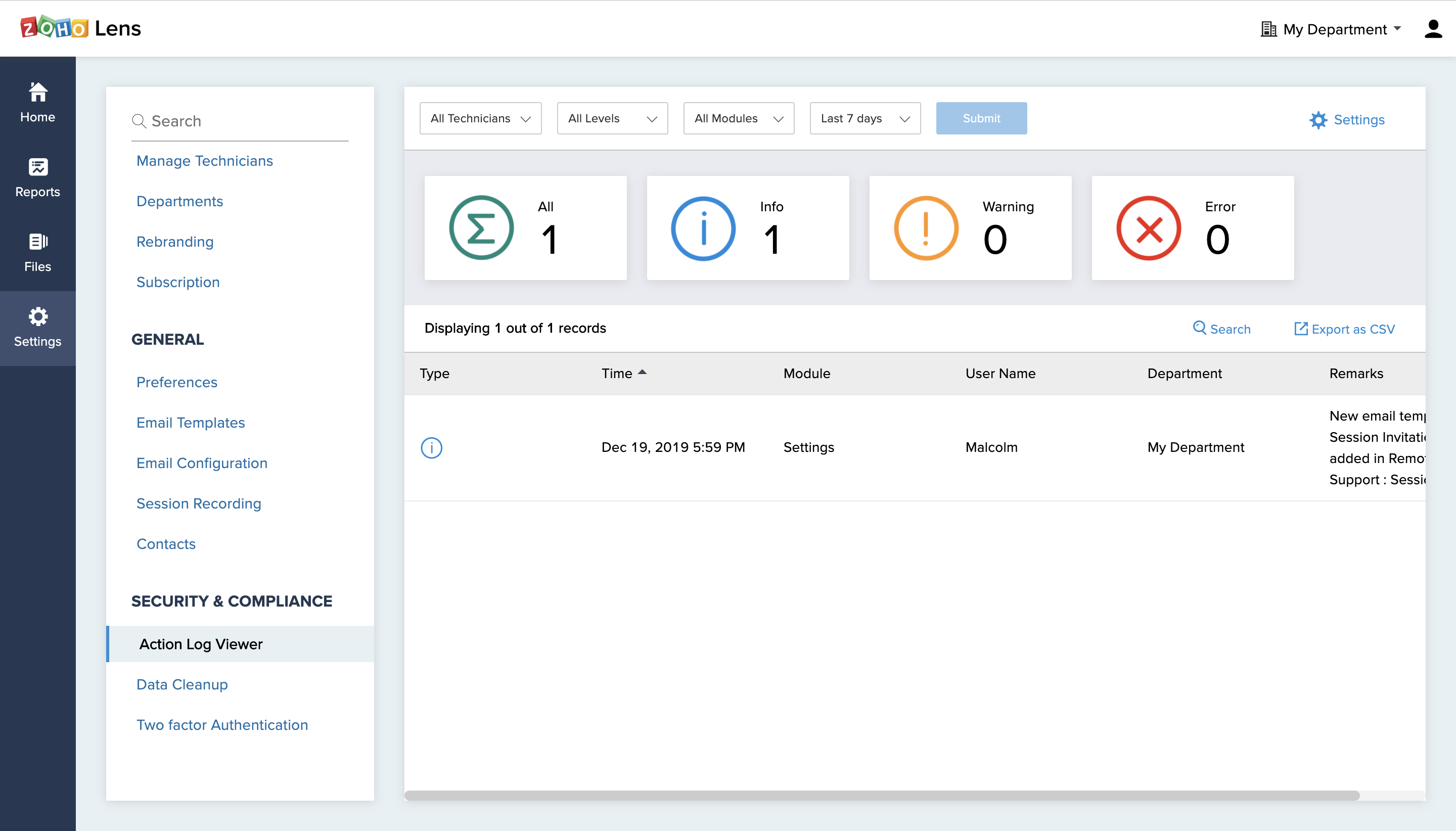This screenshot has width=1456, height=831.
Task: Open the All Levels dropdown
Action: pyautogui.click(x=612, y=119)
